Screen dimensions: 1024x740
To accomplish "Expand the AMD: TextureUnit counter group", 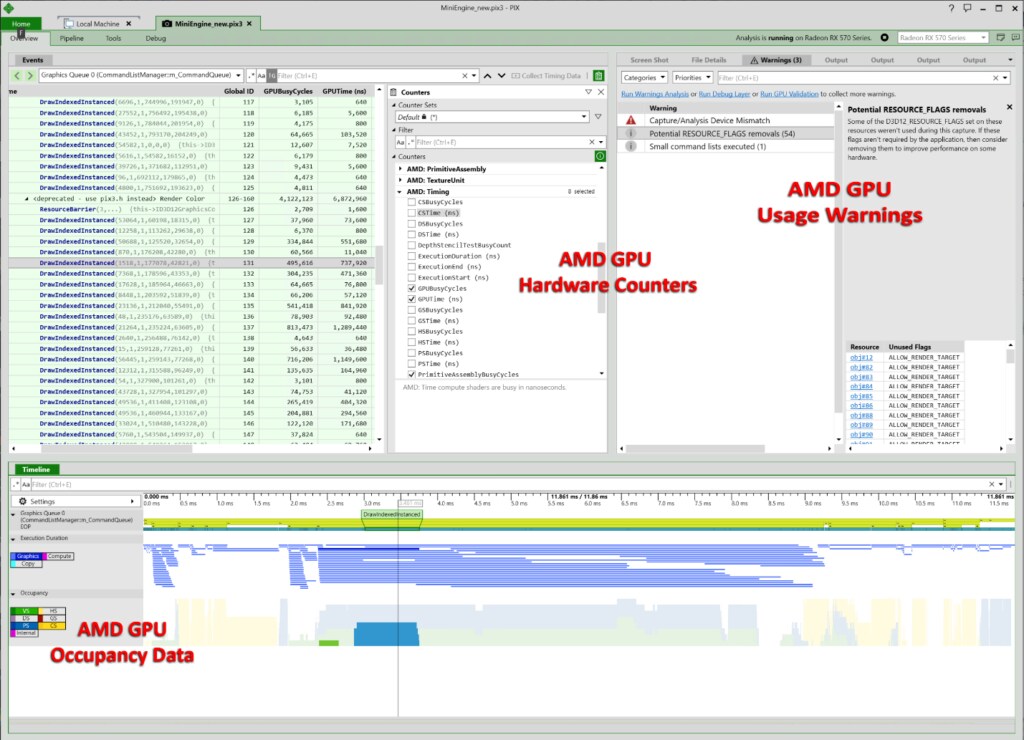I will pos(399,180).
